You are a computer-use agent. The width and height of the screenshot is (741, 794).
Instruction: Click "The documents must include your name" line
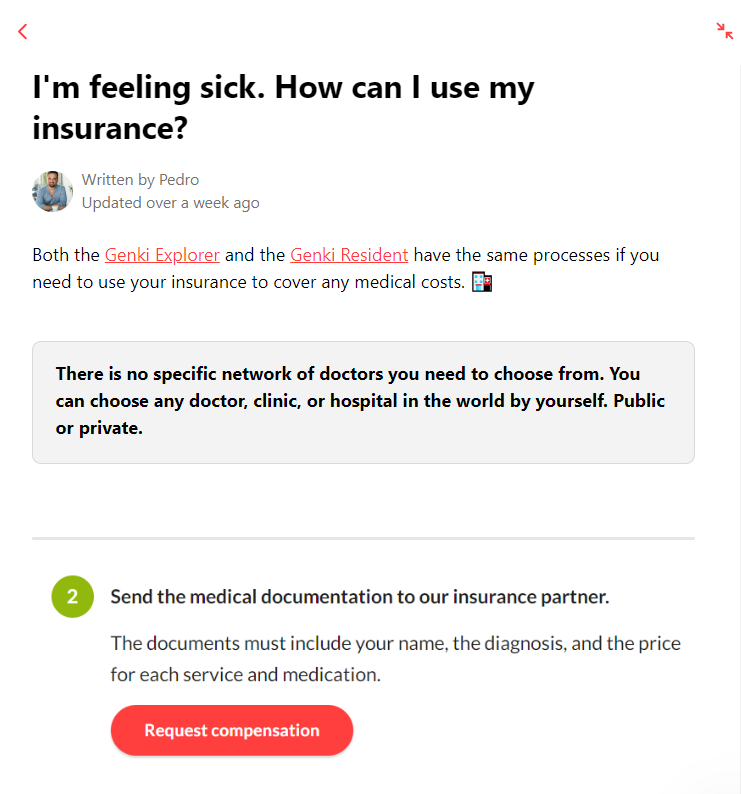coord(395,643)
